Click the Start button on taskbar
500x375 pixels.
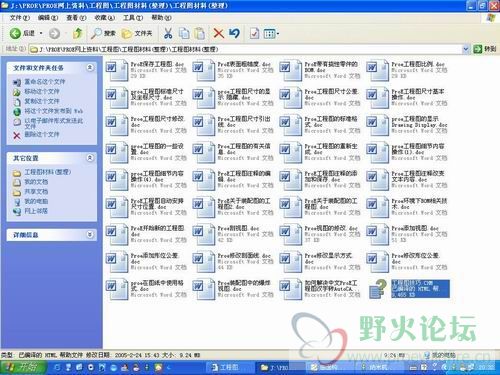click(x=23, y=367)
